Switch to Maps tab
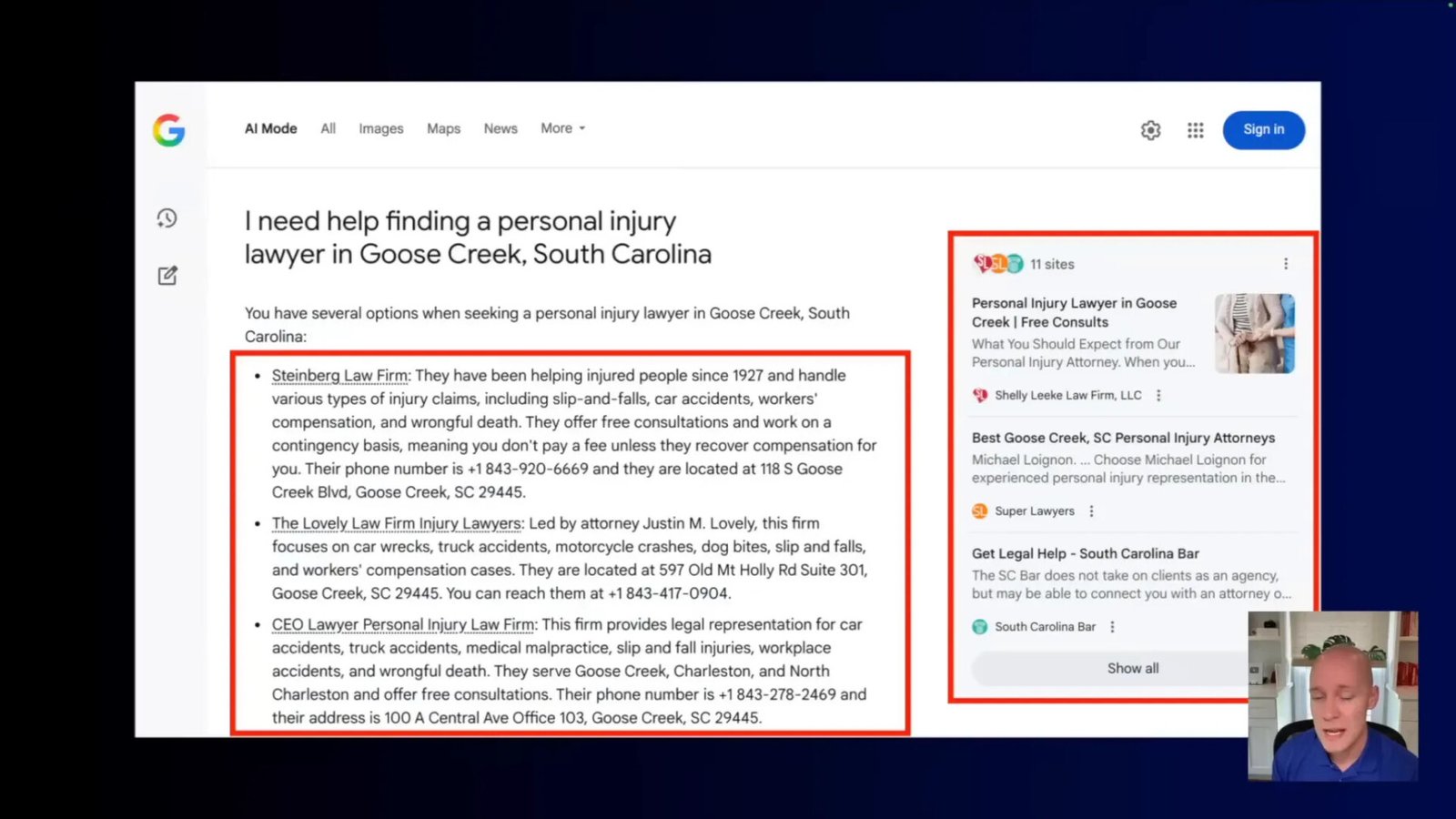This screenshot has height=819, width=1456. point(444,128)
